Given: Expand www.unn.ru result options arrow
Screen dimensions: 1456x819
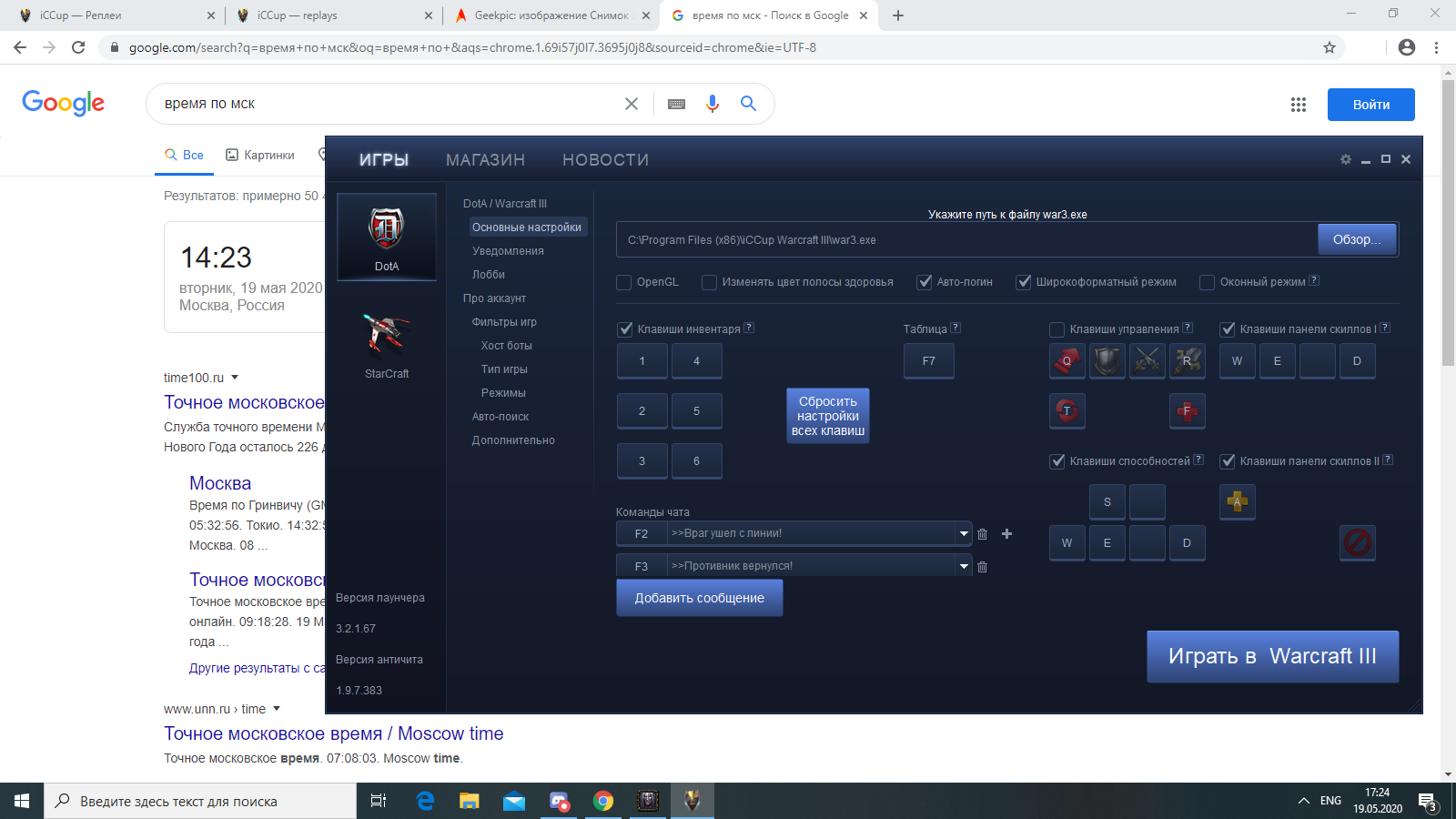Looking at the screenshot, I should pyautogui.click(x=277, y=709).
